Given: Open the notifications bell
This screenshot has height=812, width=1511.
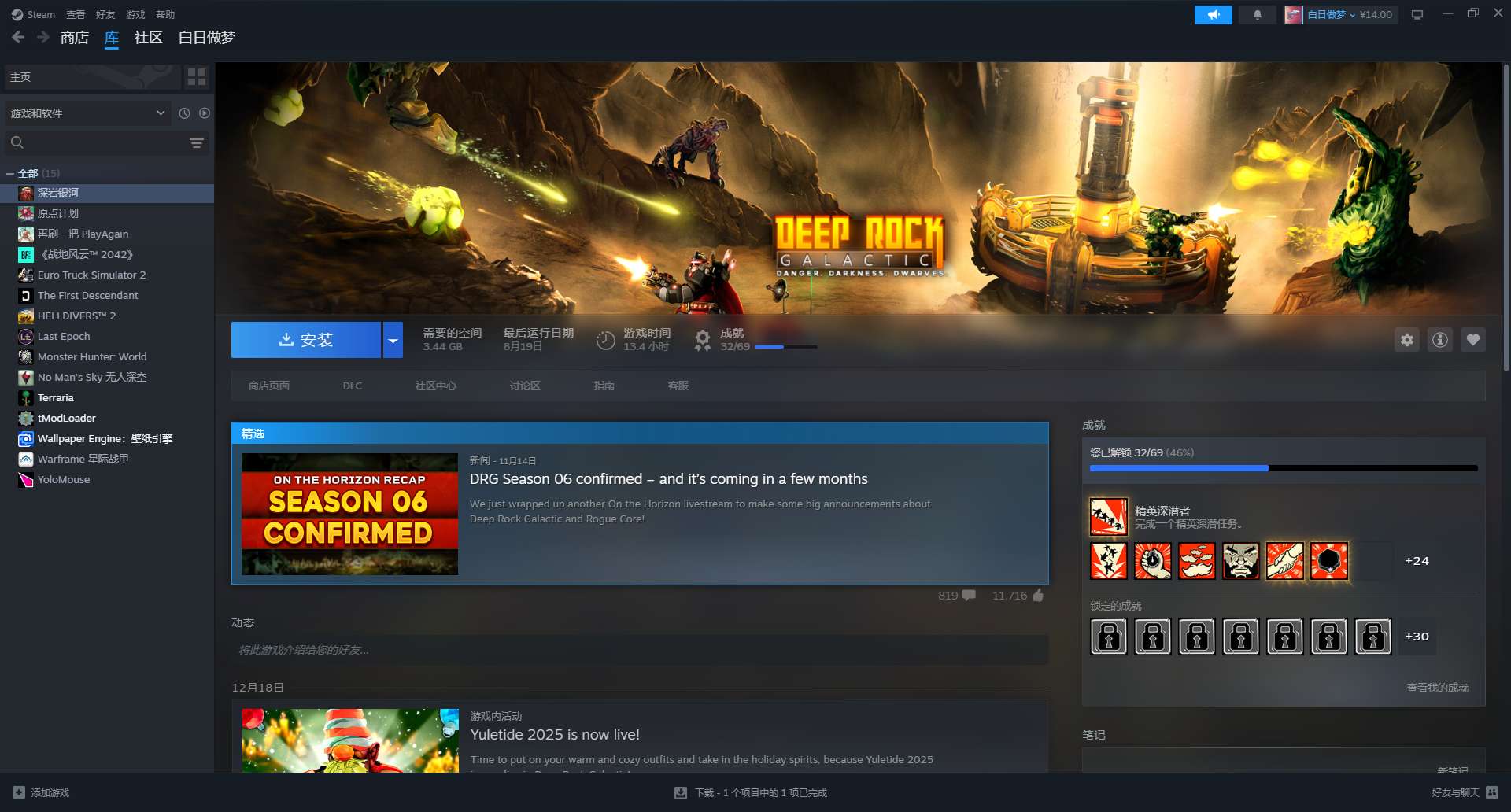Looking at the screenshot, I should pyautogui.click(x=1257, y=15).
